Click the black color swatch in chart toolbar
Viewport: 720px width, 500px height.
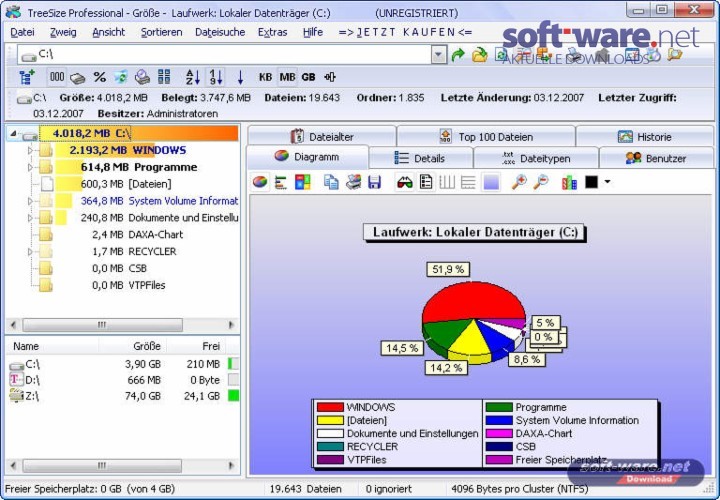point(591,182)
